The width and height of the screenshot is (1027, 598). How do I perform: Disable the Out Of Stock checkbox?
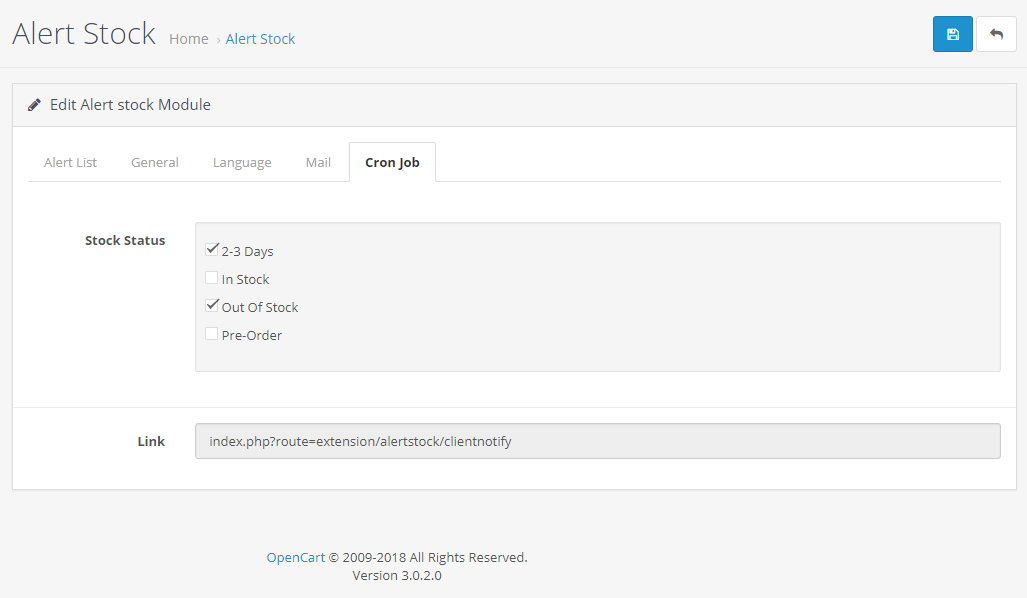pos(212,306)
